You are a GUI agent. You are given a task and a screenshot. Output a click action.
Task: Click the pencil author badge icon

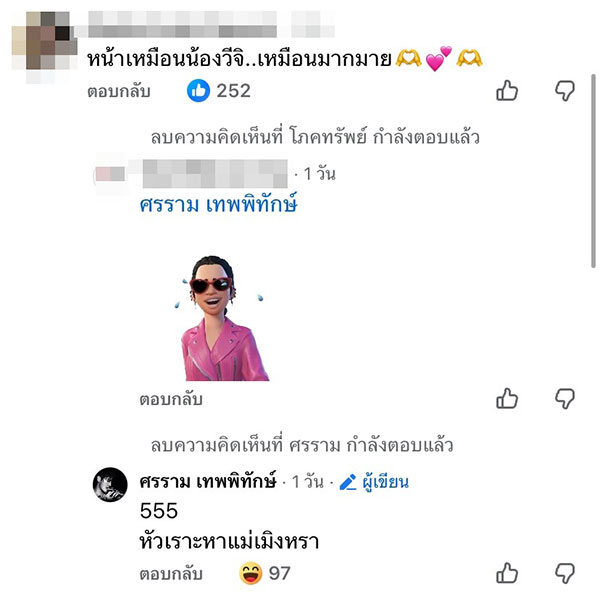pos(348,482)
